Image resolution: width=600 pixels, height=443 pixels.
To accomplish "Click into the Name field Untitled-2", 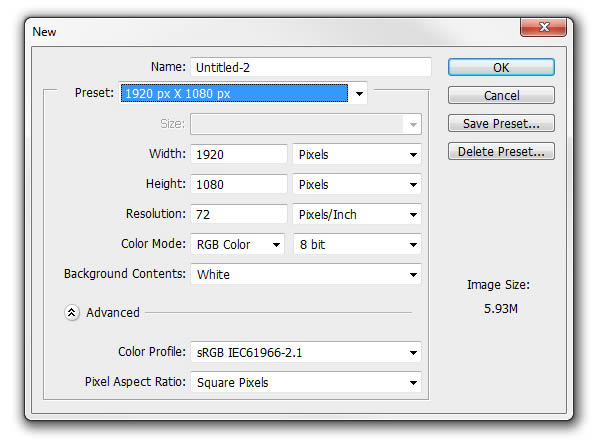I will [311, 67].
